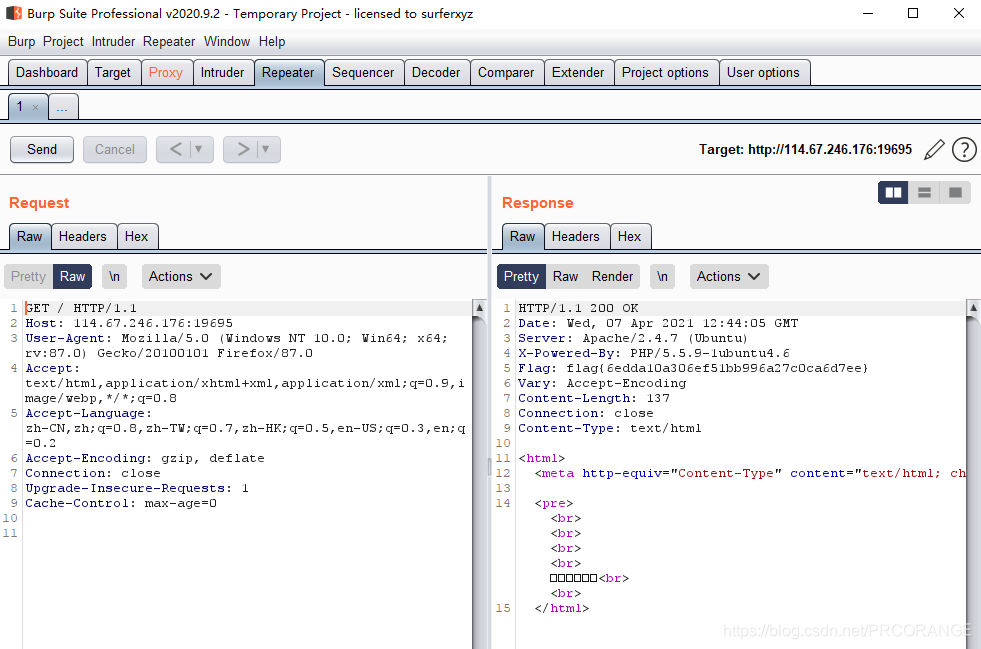Click the edit target pencil icon
The image size is (981, 649).
pyautogui.click(x=934, y=150)
